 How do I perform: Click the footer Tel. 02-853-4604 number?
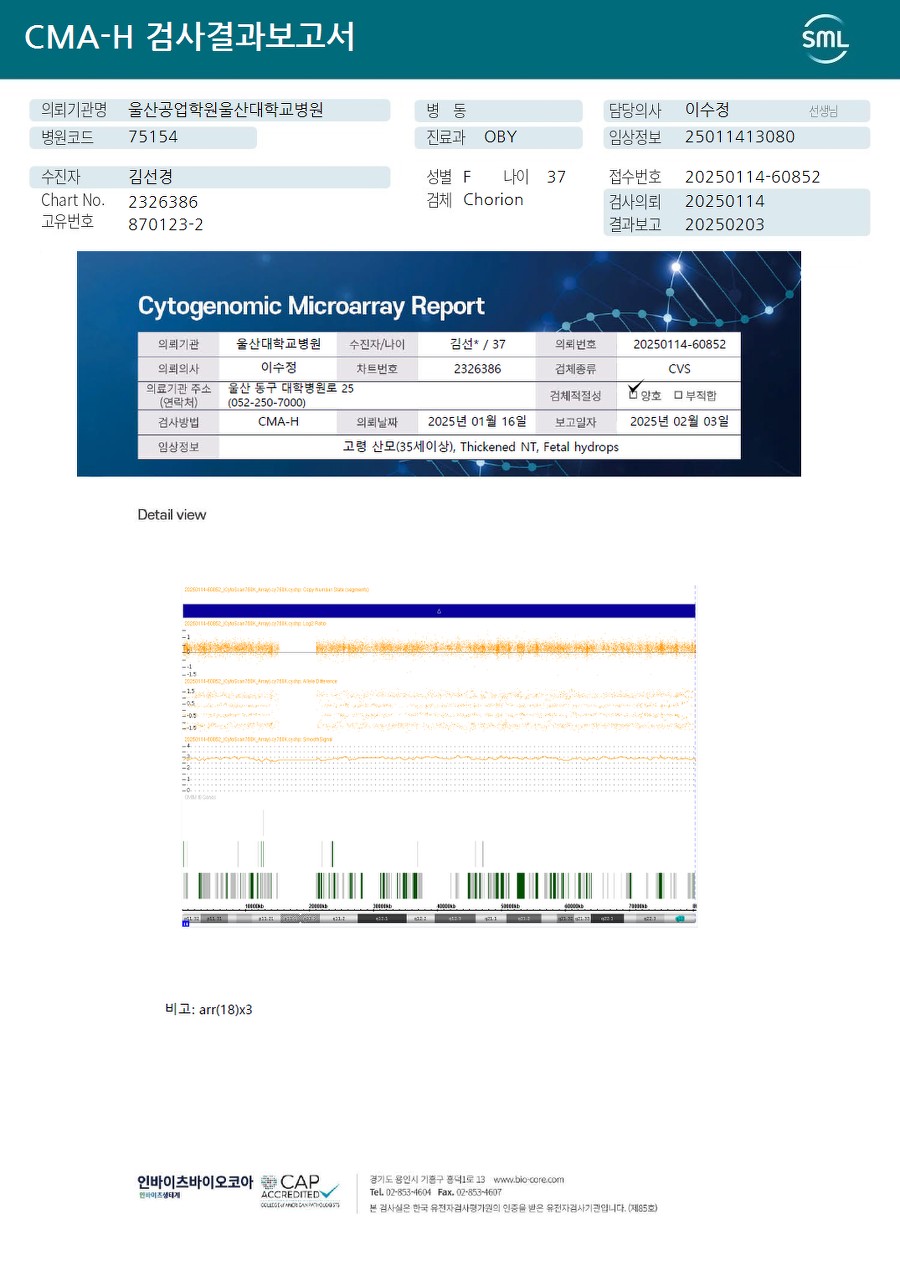coord(401,1192)
